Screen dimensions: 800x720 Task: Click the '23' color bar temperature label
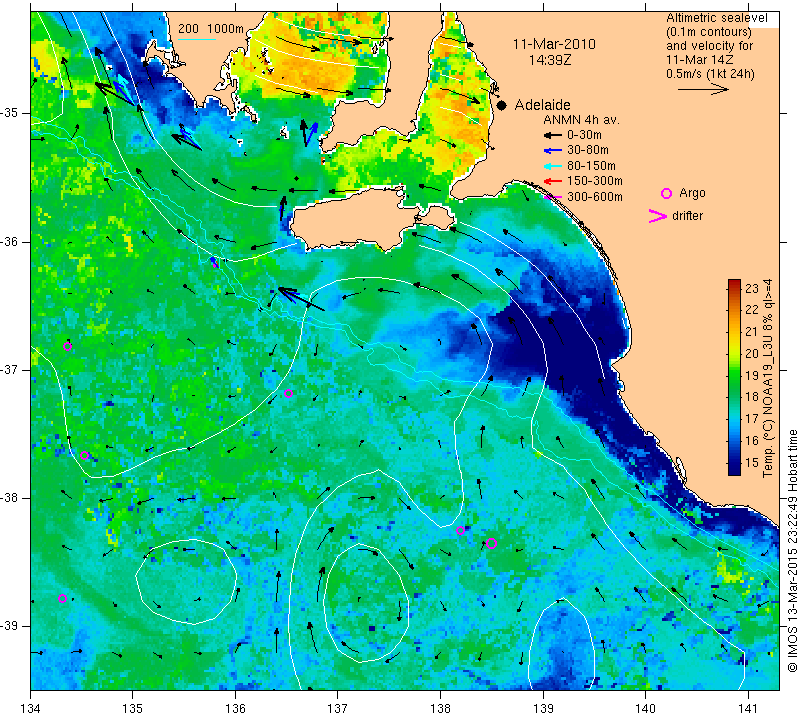coord(752,289)
